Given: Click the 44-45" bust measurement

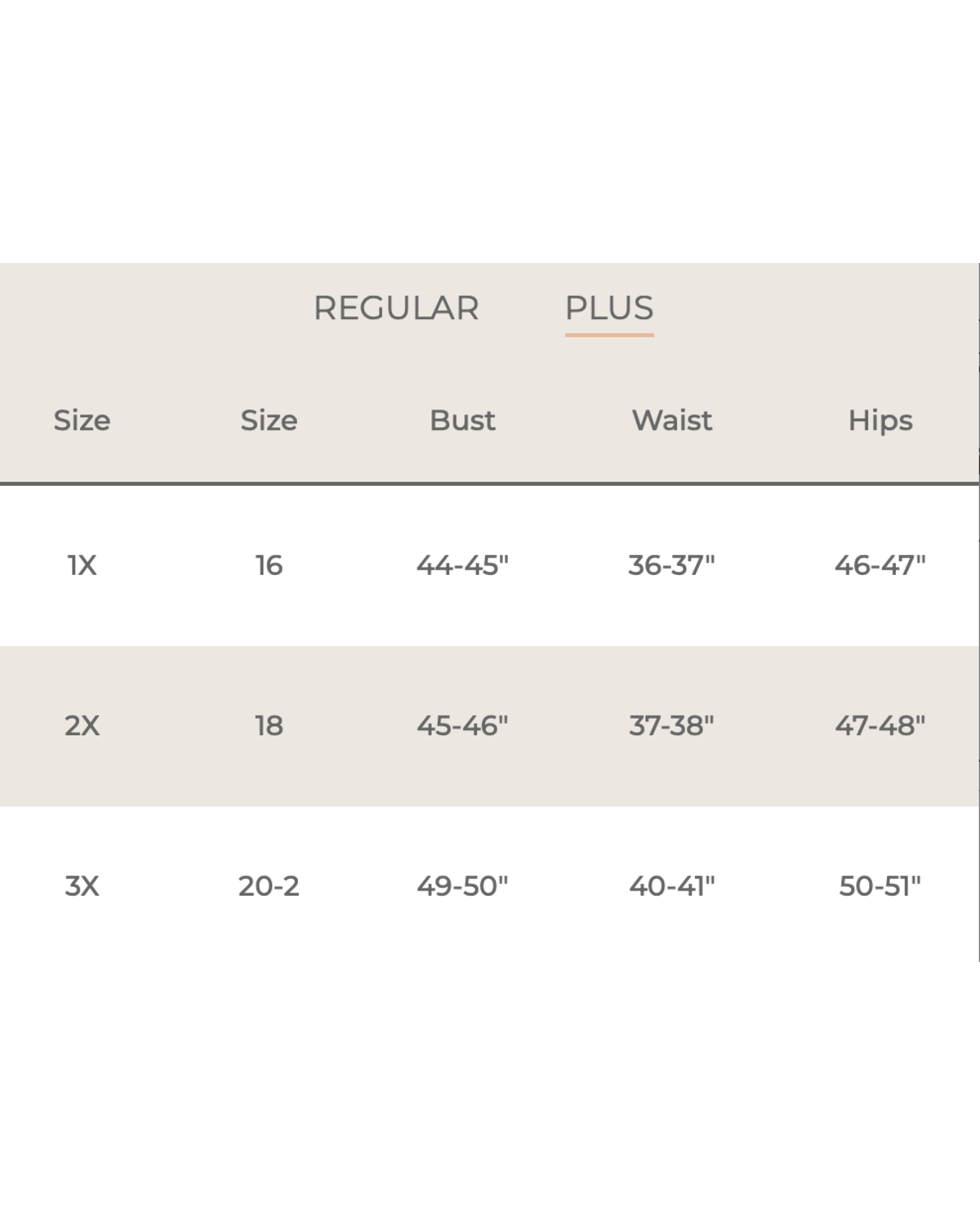Looking at the screenshot, I should pos(462,565).
